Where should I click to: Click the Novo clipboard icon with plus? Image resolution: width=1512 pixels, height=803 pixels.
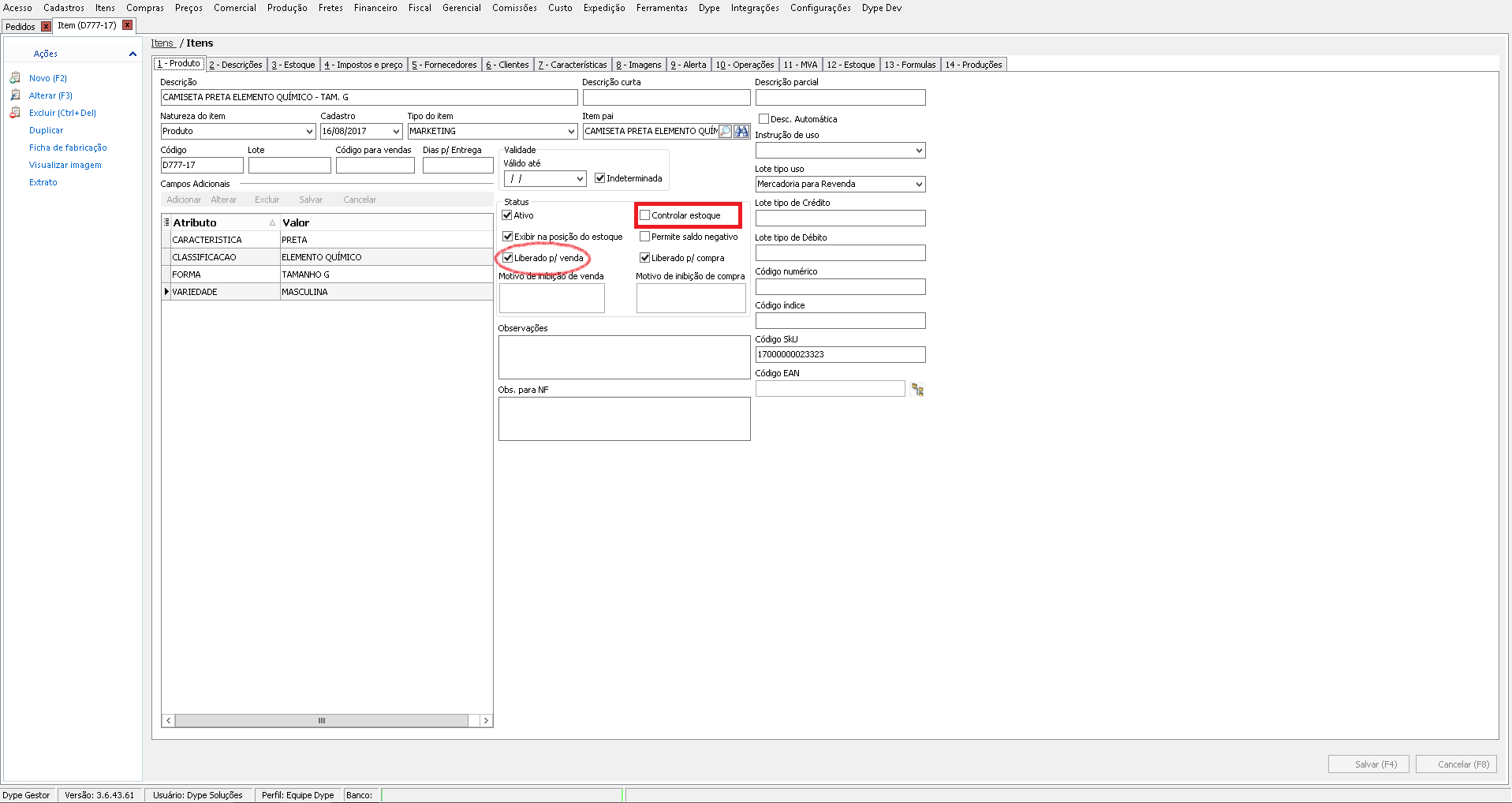pyautogui.click(x=15, y=78)
